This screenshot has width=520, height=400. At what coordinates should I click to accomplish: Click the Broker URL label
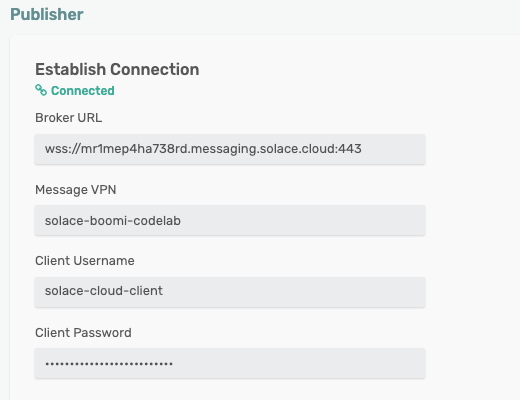point(69,118)
